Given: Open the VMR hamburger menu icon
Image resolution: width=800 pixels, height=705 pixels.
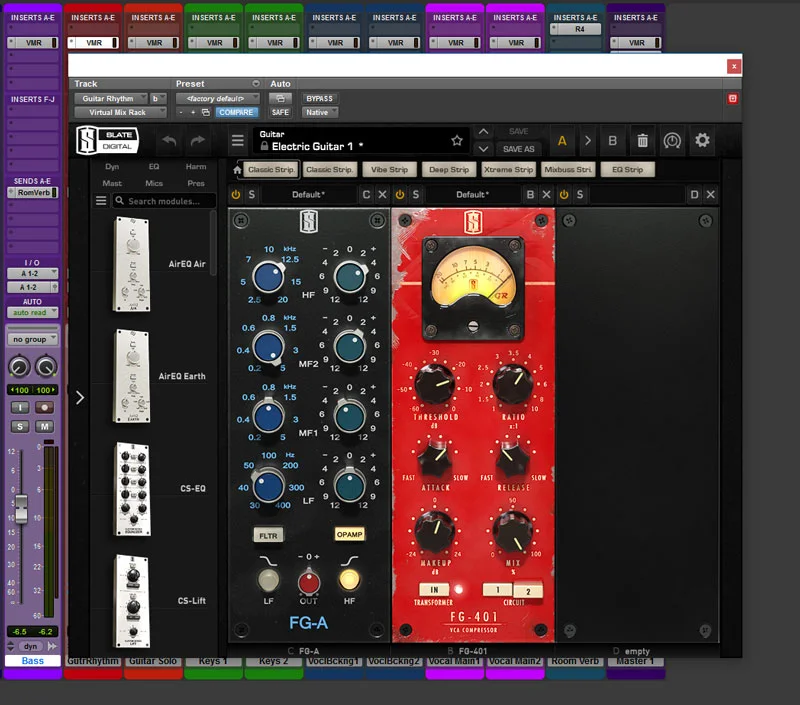Looking at the screenshot, I should tap(236, 140).
